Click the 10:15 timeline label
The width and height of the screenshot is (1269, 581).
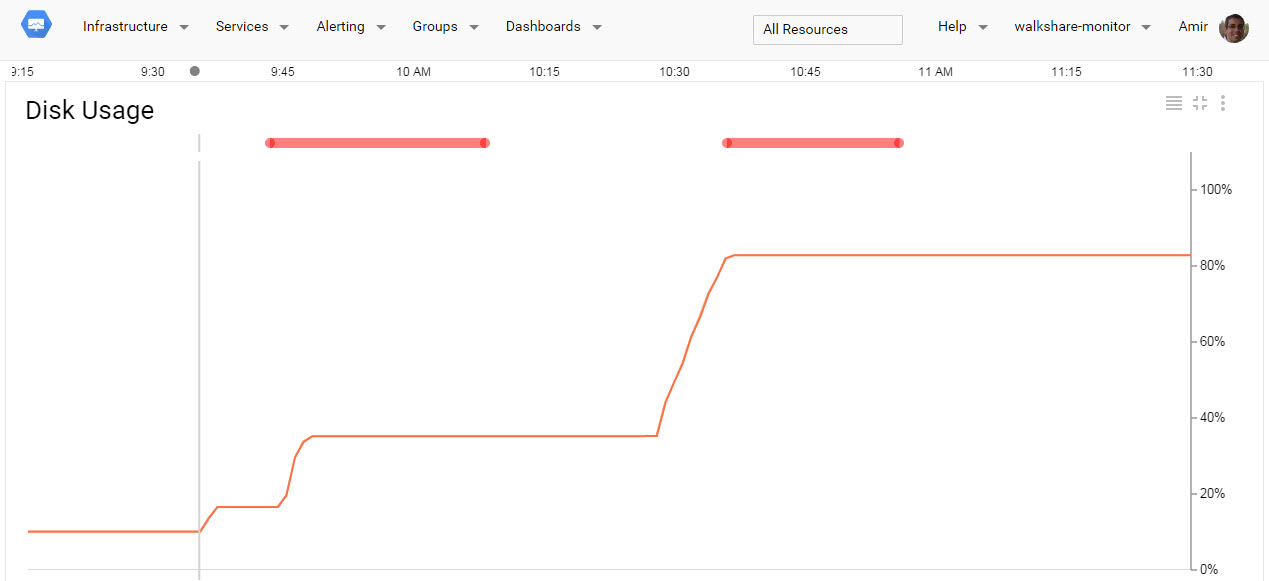click(x=544, y=72)
